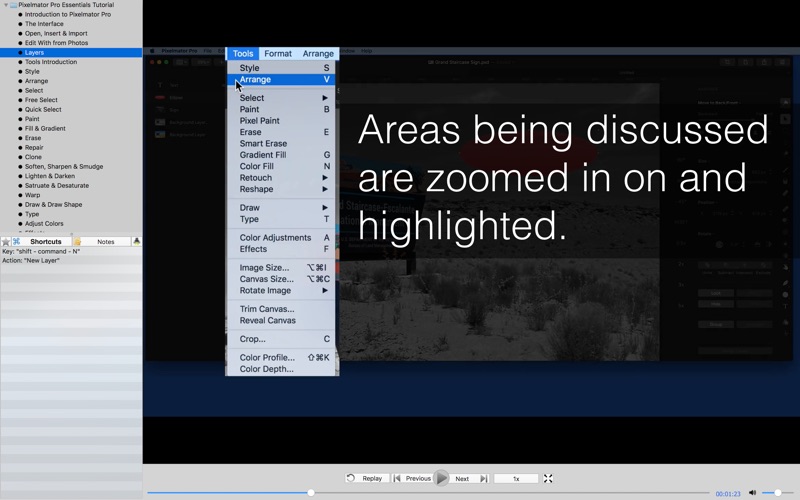
Task: Select Adjust Colors chapter
Action: pyautogui.click(x=44, y=223)
